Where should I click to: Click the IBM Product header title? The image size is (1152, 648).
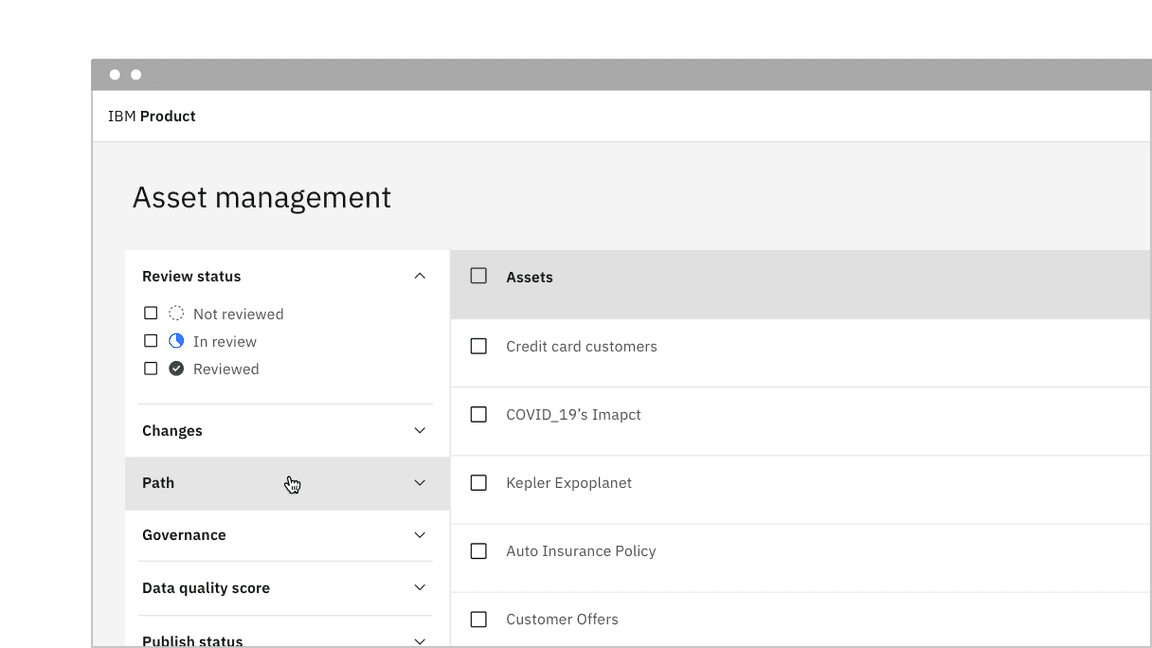[152, 116]
